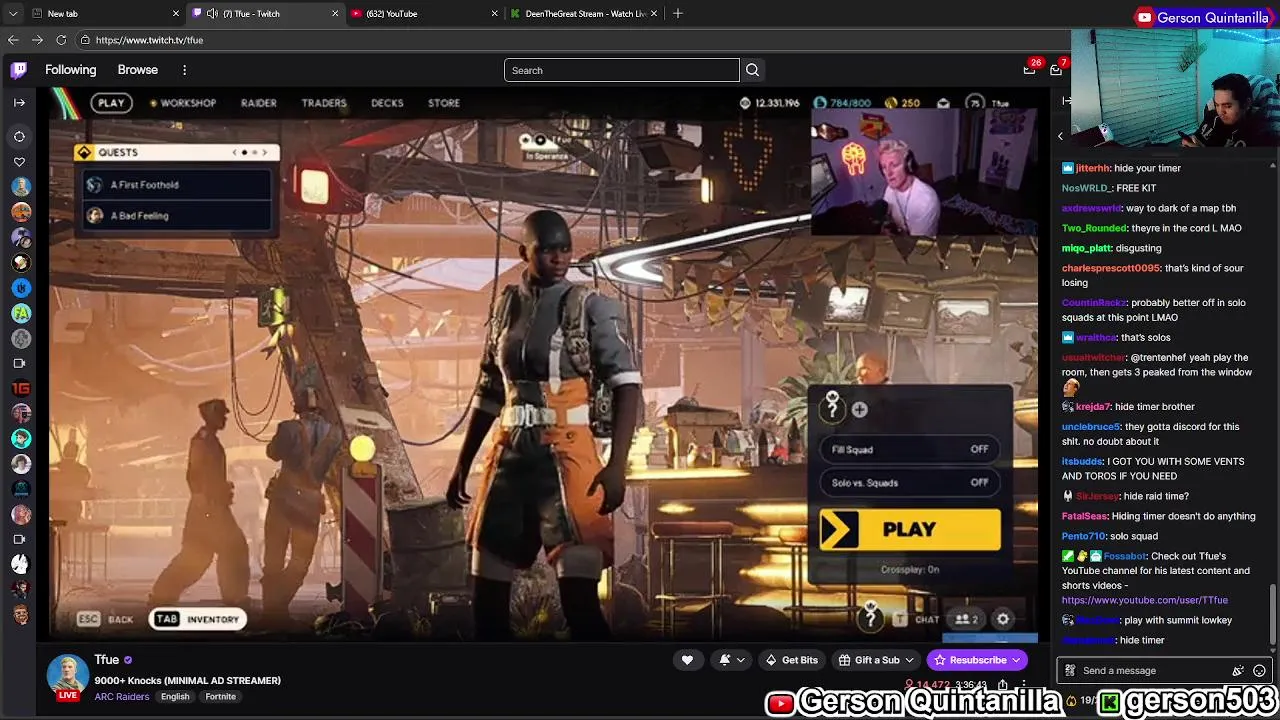Open the in-game CHAT button
1280x720 pixels.
point(916,619)
